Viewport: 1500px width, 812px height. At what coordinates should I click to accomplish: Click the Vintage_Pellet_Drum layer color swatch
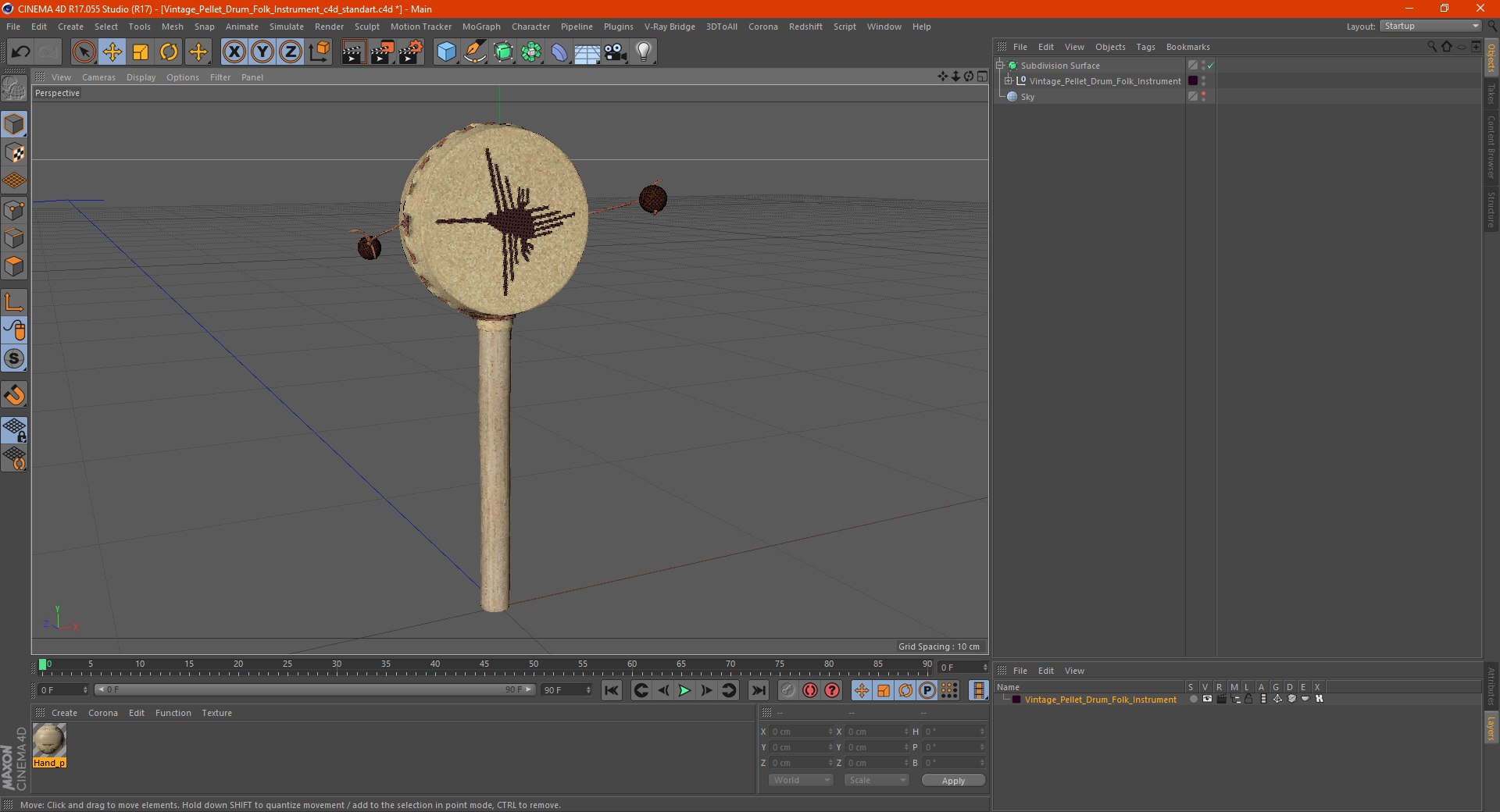[1016, 700]
